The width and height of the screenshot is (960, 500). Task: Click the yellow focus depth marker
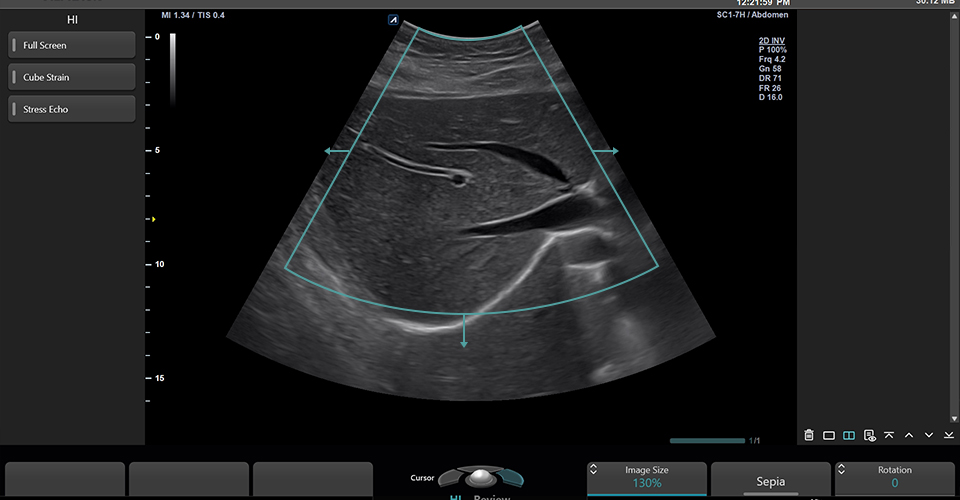153,218
